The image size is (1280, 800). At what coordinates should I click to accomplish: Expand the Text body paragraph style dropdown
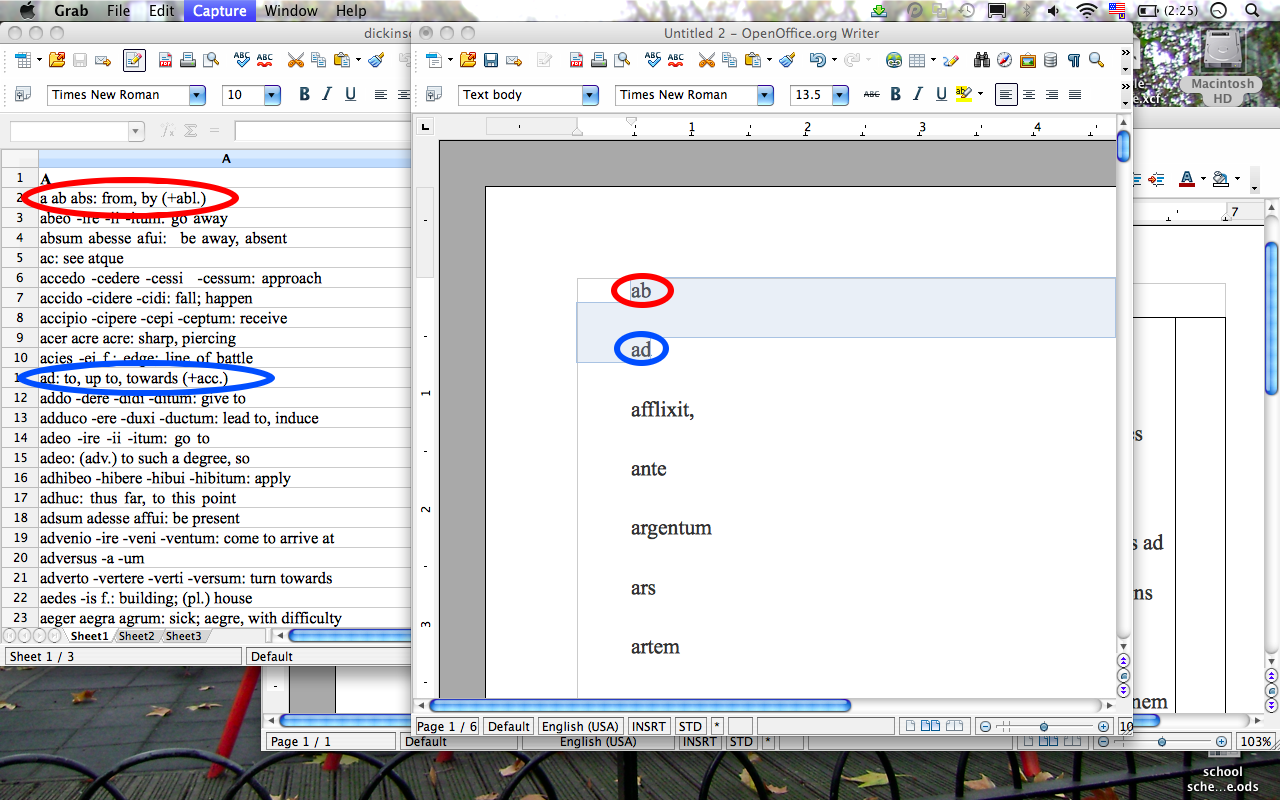point(590,95)
